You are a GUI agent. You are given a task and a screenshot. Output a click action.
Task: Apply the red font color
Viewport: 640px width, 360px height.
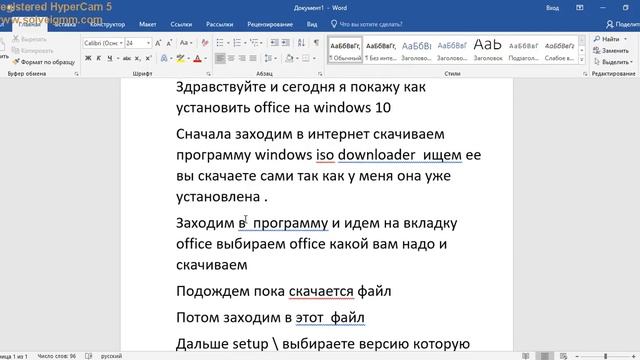point(198,58)
